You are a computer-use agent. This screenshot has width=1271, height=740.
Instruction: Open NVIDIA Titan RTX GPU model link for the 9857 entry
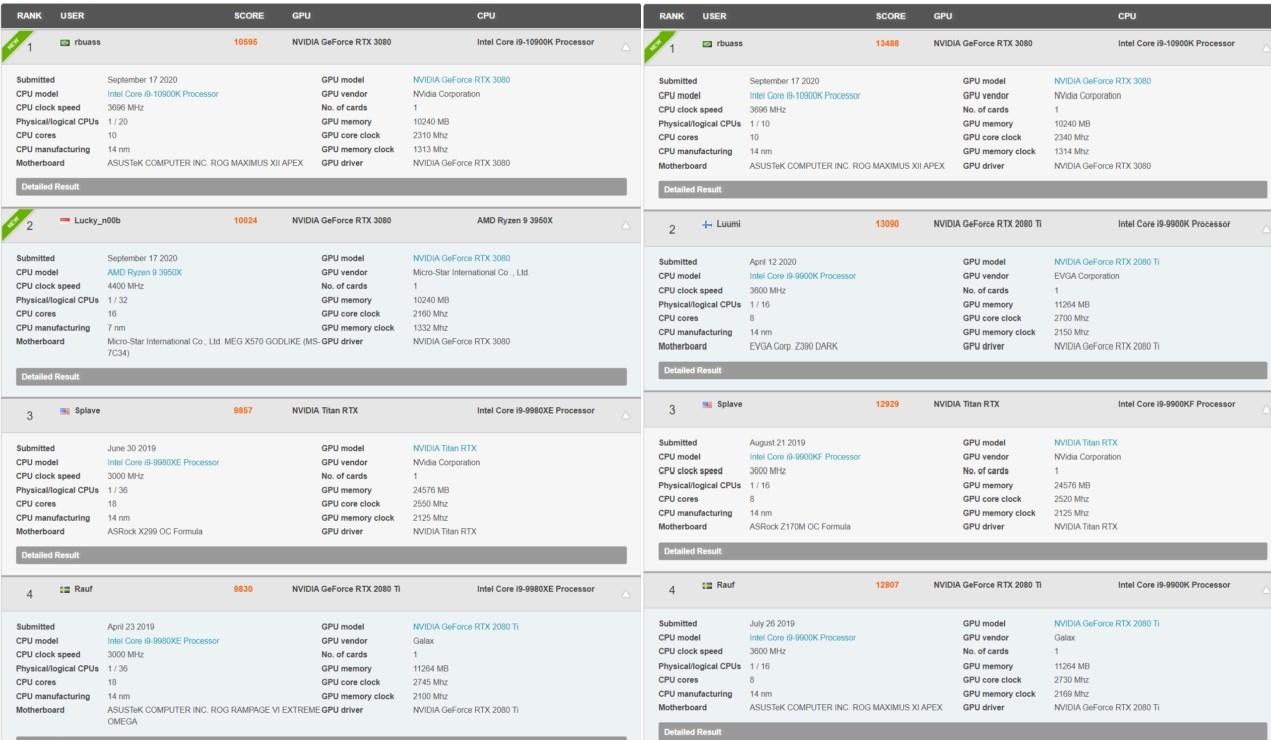[x=445, y=449]
